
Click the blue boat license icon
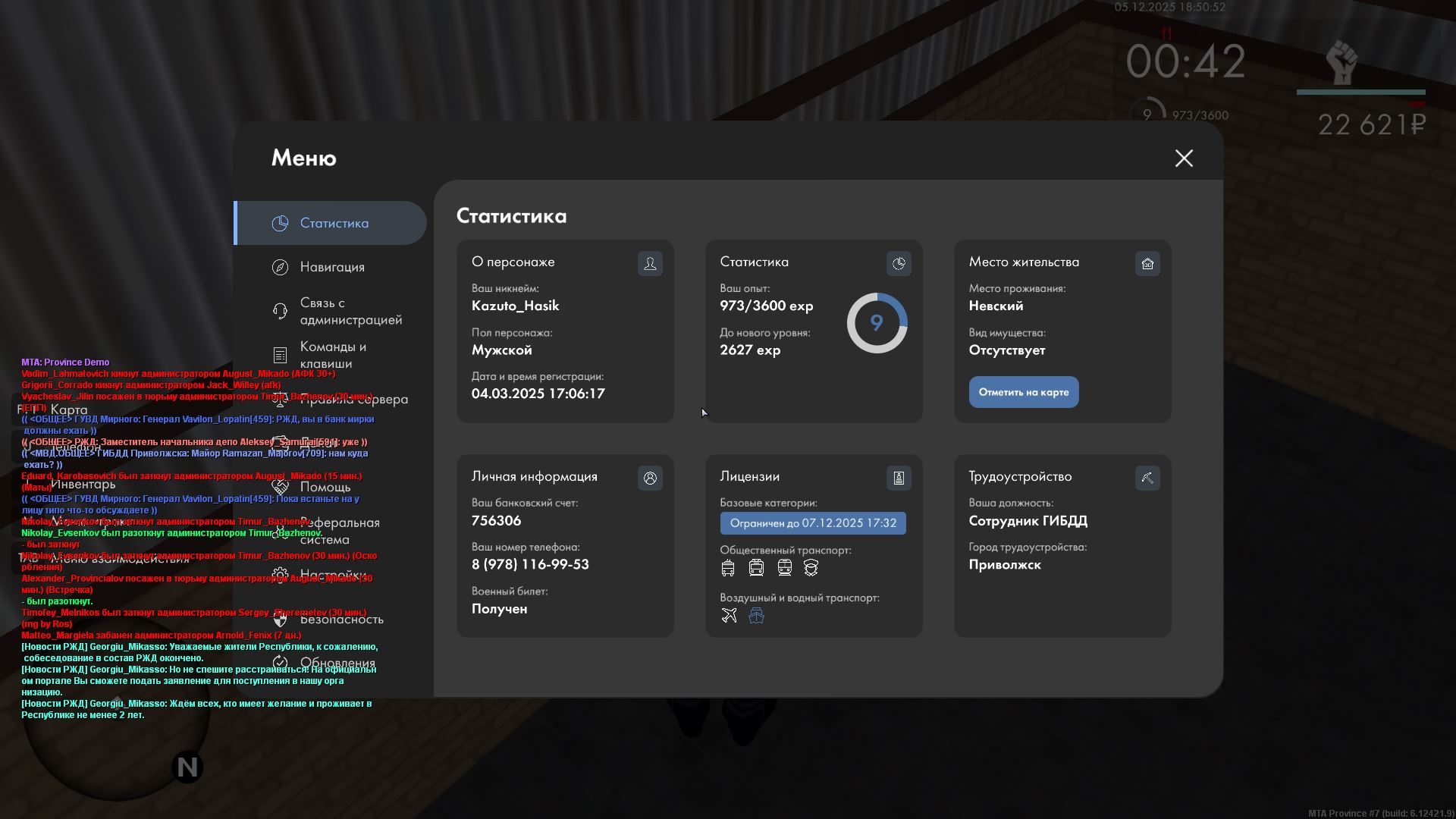pos(756,615)
